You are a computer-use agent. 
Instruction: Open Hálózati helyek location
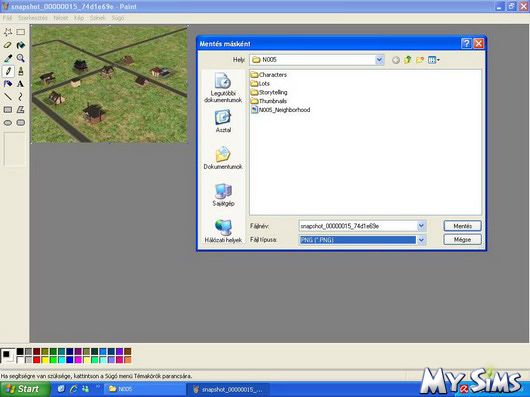pyautogui.click(x=223, y=231)
